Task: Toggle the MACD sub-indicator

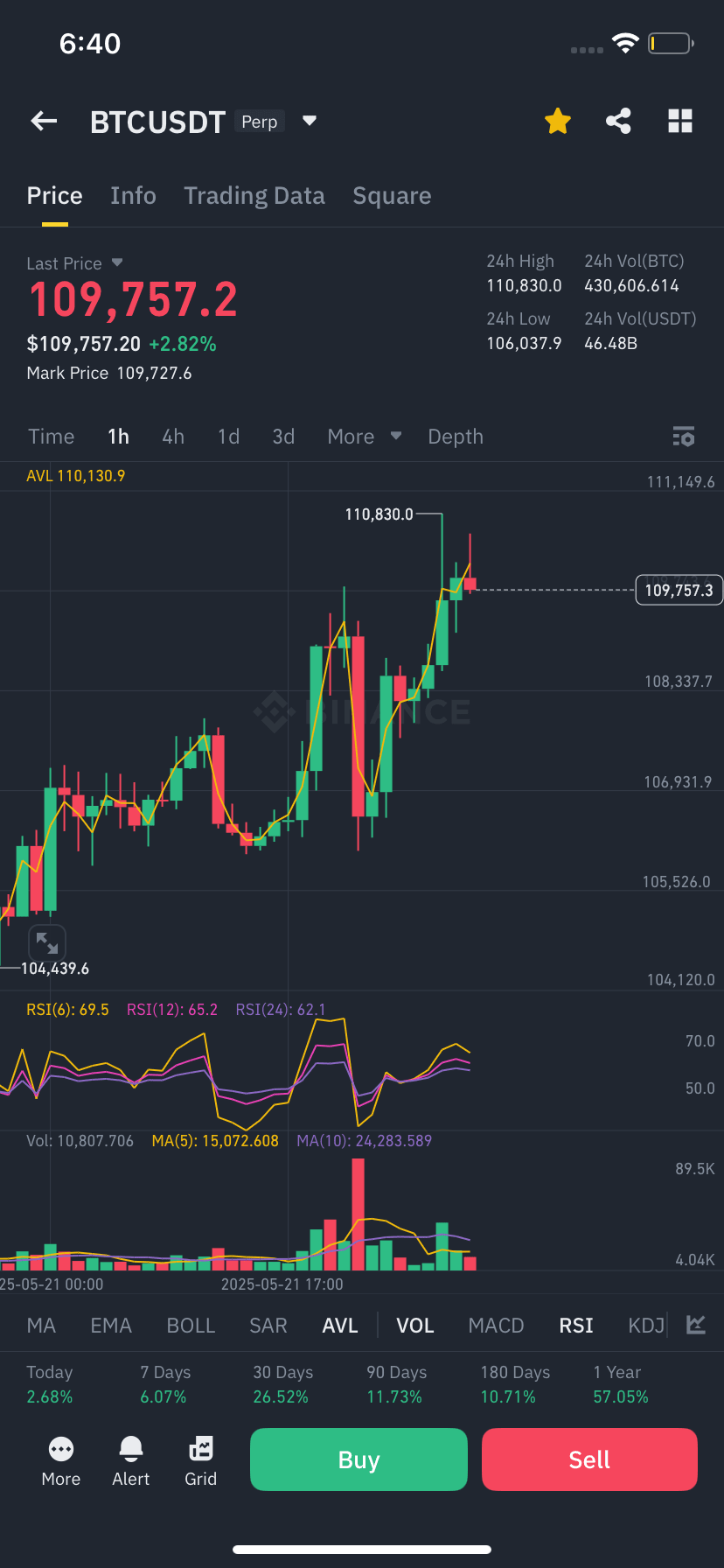Action: pos(496,1326)
